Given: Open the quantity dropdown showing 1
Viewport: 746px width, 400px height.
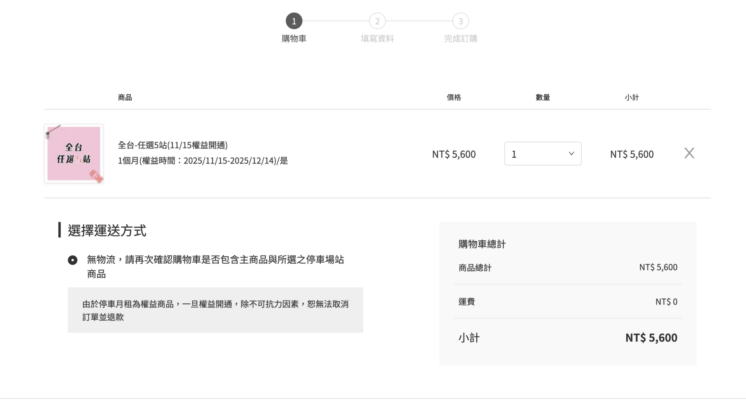Looking at the screenshot, I should 542,154.
